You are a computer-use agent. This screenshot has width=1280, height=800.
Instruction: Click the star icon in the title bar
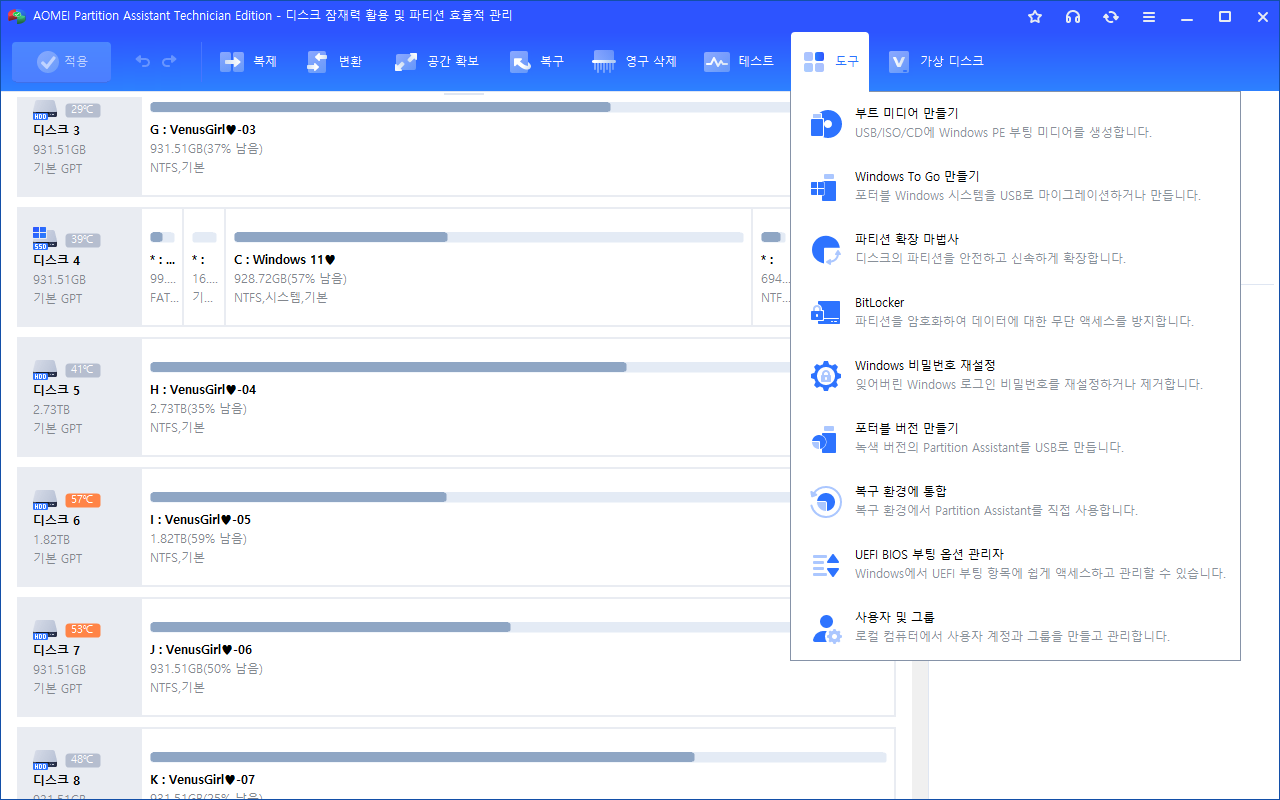(1035, 17)
